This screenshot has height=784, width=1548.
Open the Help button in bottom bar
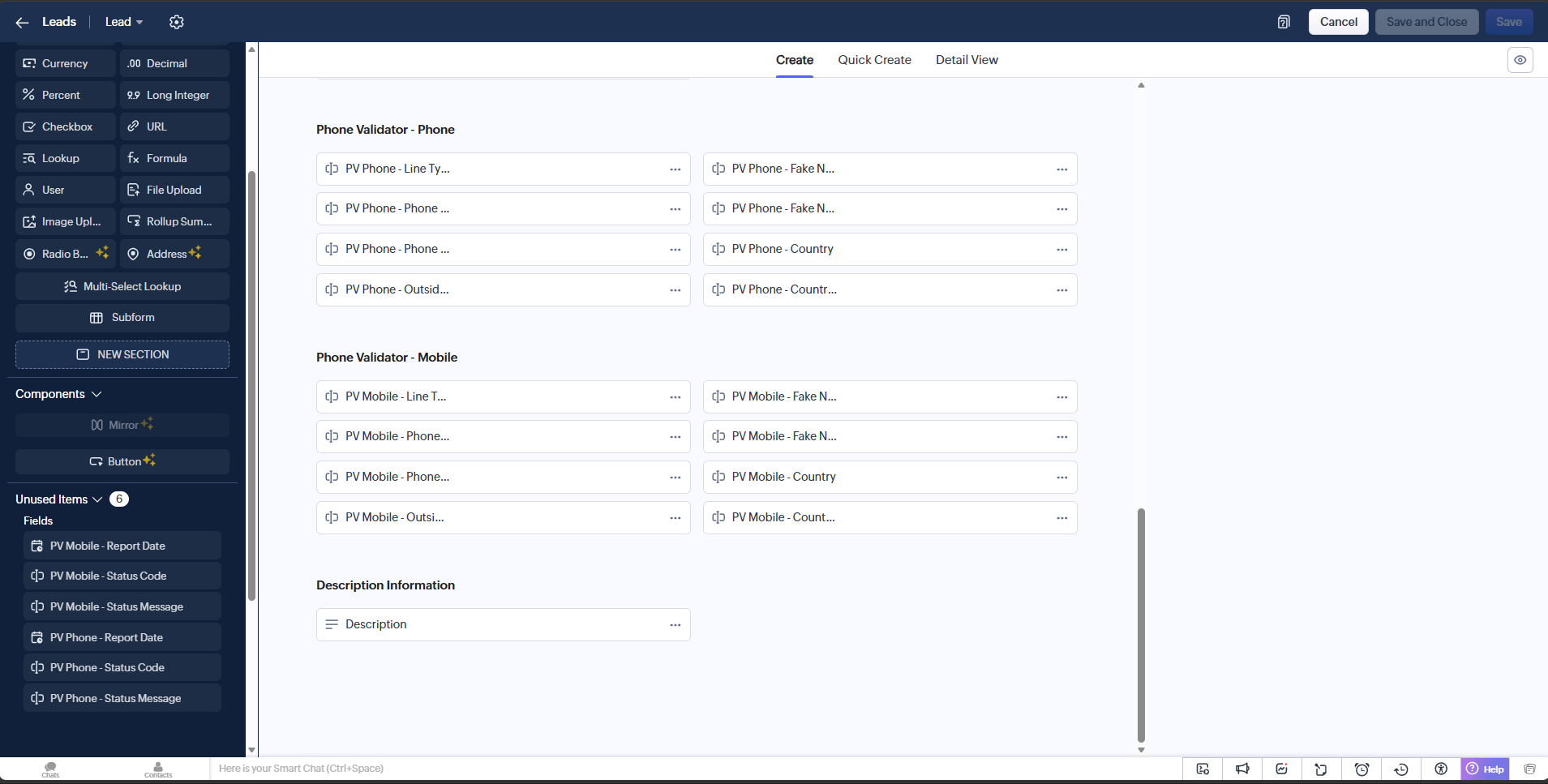[x=1486, y=769]
